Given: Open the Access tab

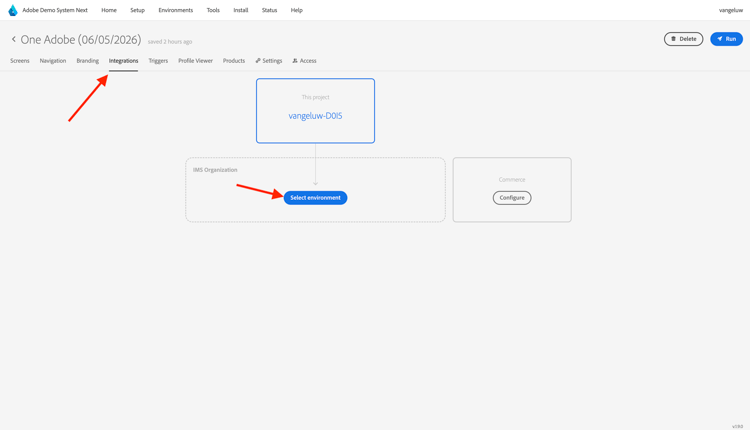Looking at the screenshot, I should (304, 61).
